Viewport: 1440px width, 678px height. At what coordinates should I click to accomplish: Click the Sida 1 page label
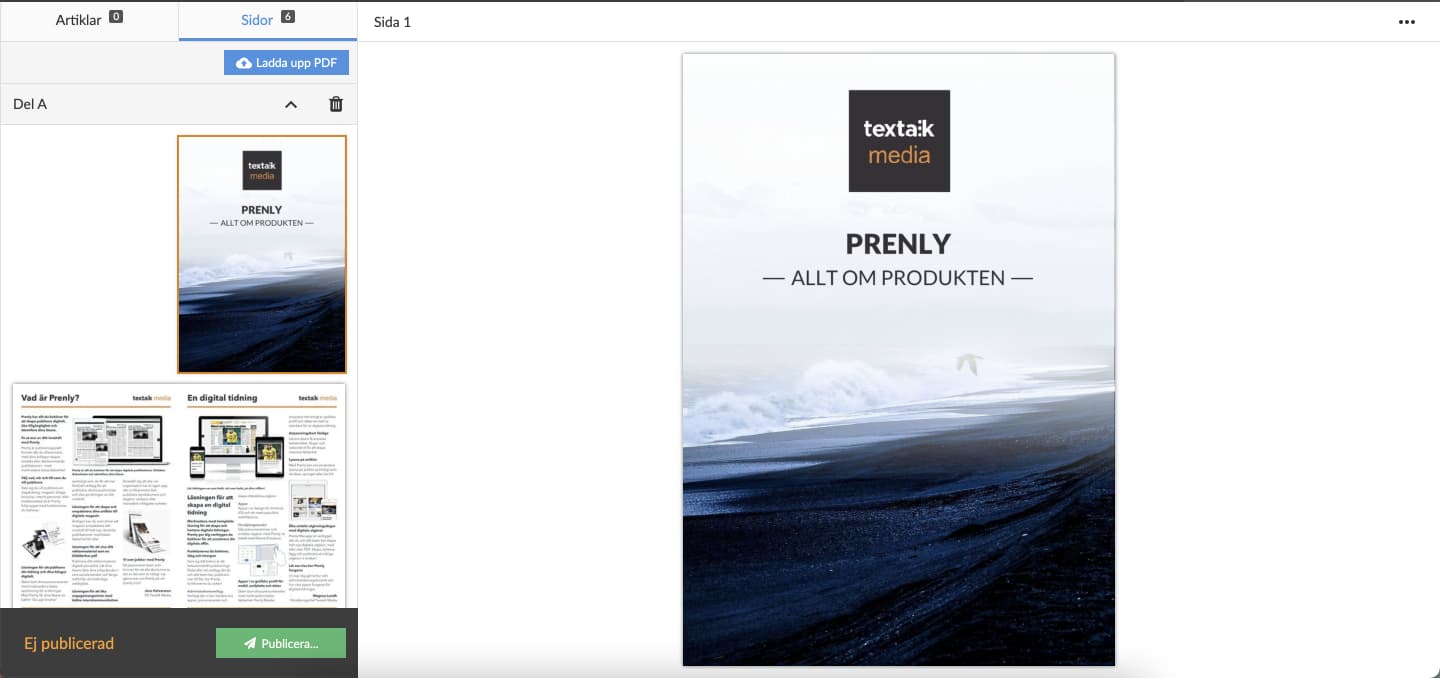click(x=392, y=21)
